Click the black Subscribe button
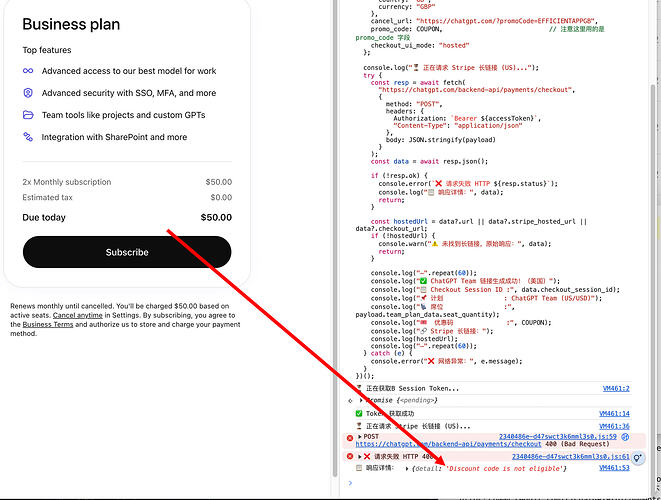 click(127, 252)
